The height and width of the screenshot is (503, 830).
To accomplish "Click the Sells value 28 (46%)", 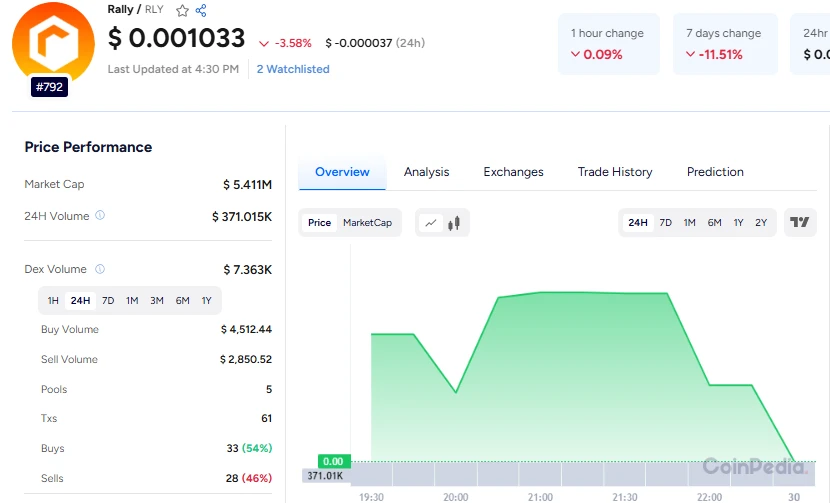I will click(249, 478).
